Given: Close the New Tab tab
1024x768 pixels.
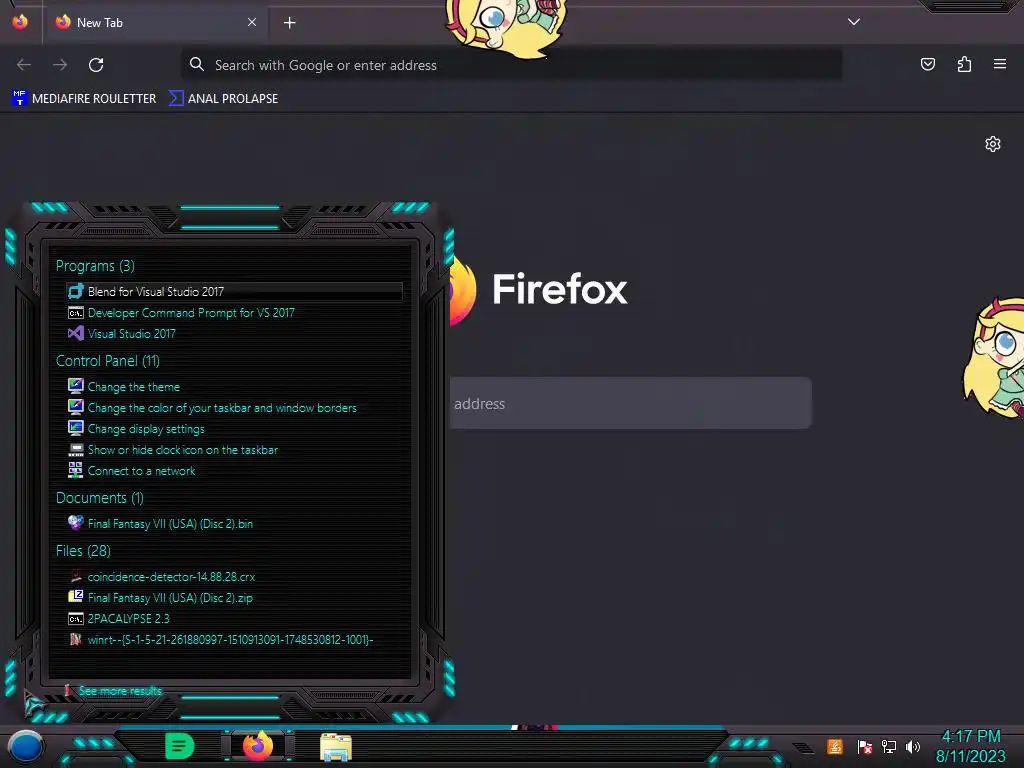Looking at the screenshot, I should (252, 22).
